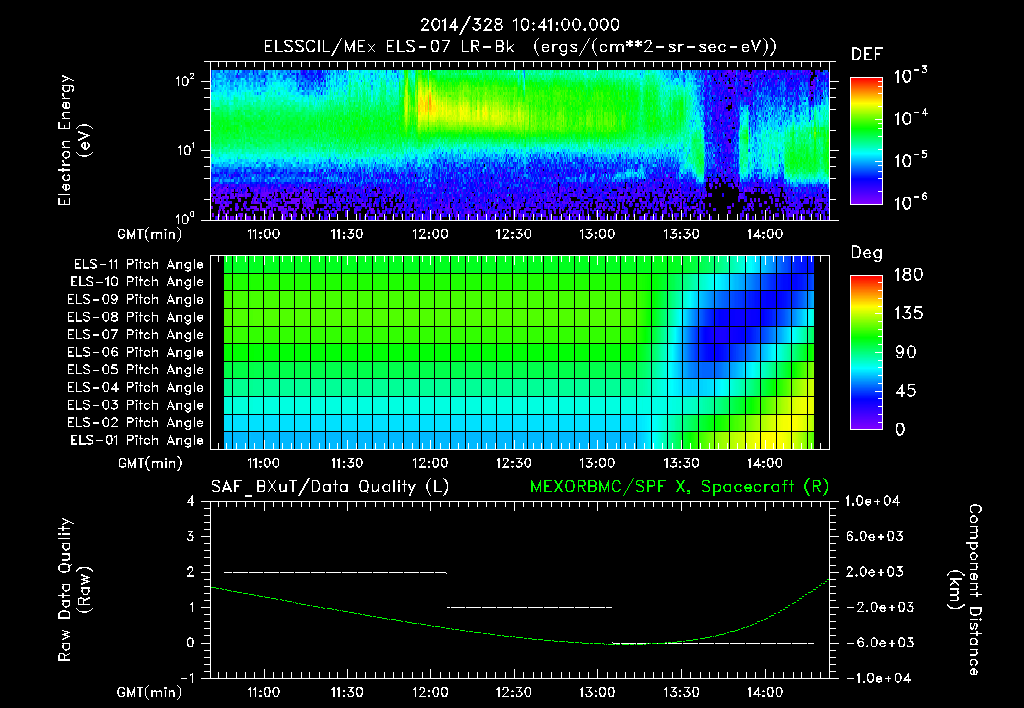Click the 10^1 tick on the energy axis

(x=186, y=150)
